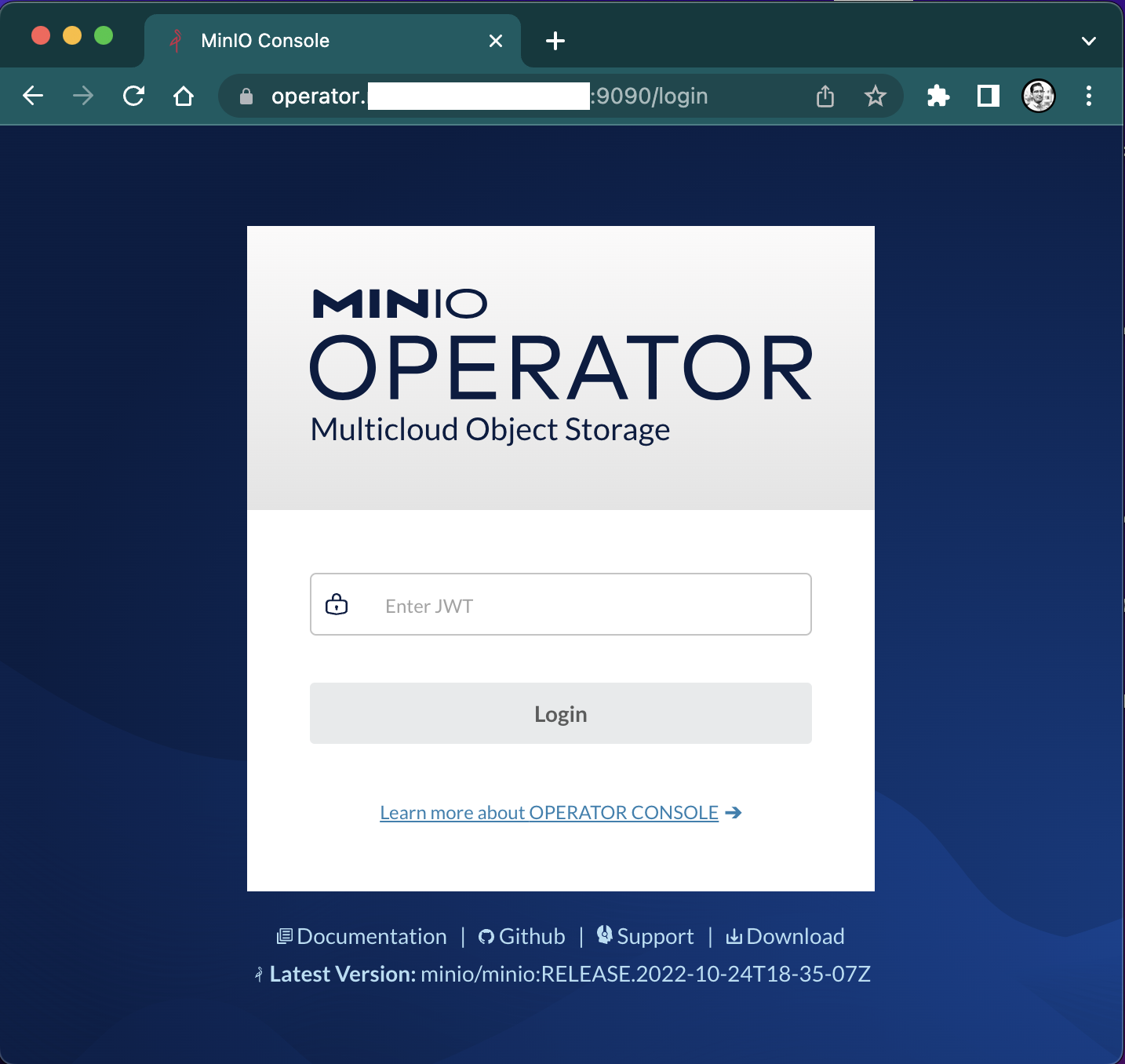1125x1064 pixels.
Task: Open the Chrome three-dot menu
Action: point(1088,96)
